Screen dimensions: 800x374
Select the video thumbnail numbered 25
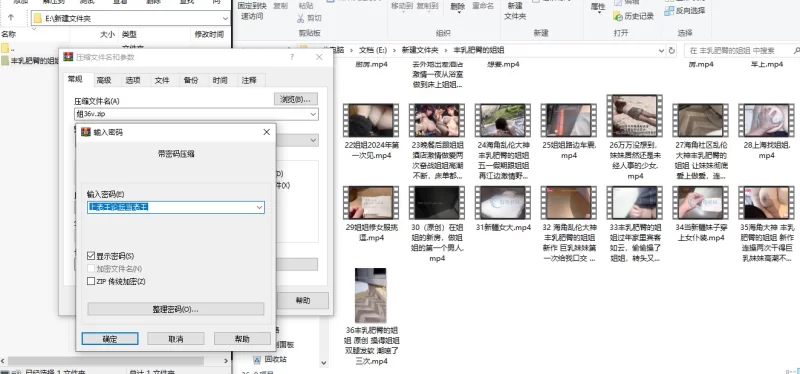pos(568,120)
